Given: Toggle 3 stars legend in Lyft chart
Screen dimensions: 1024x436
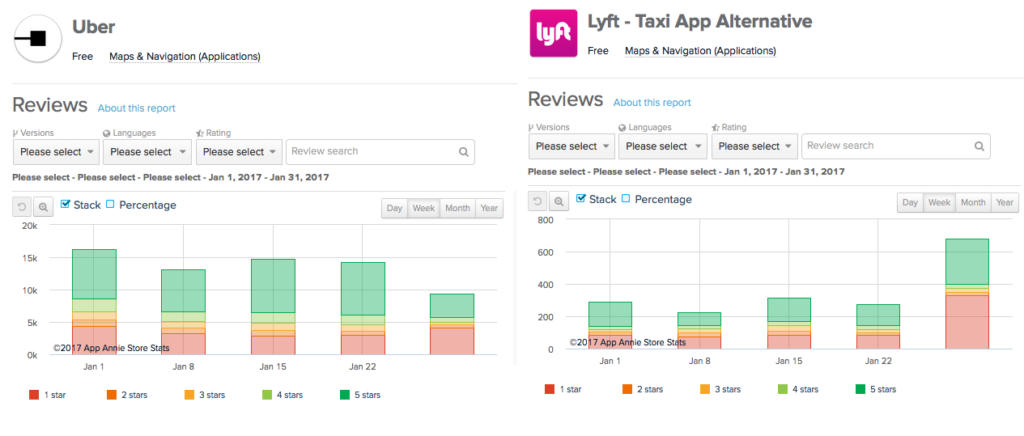Looking at the screenshot, I should 720,389.
